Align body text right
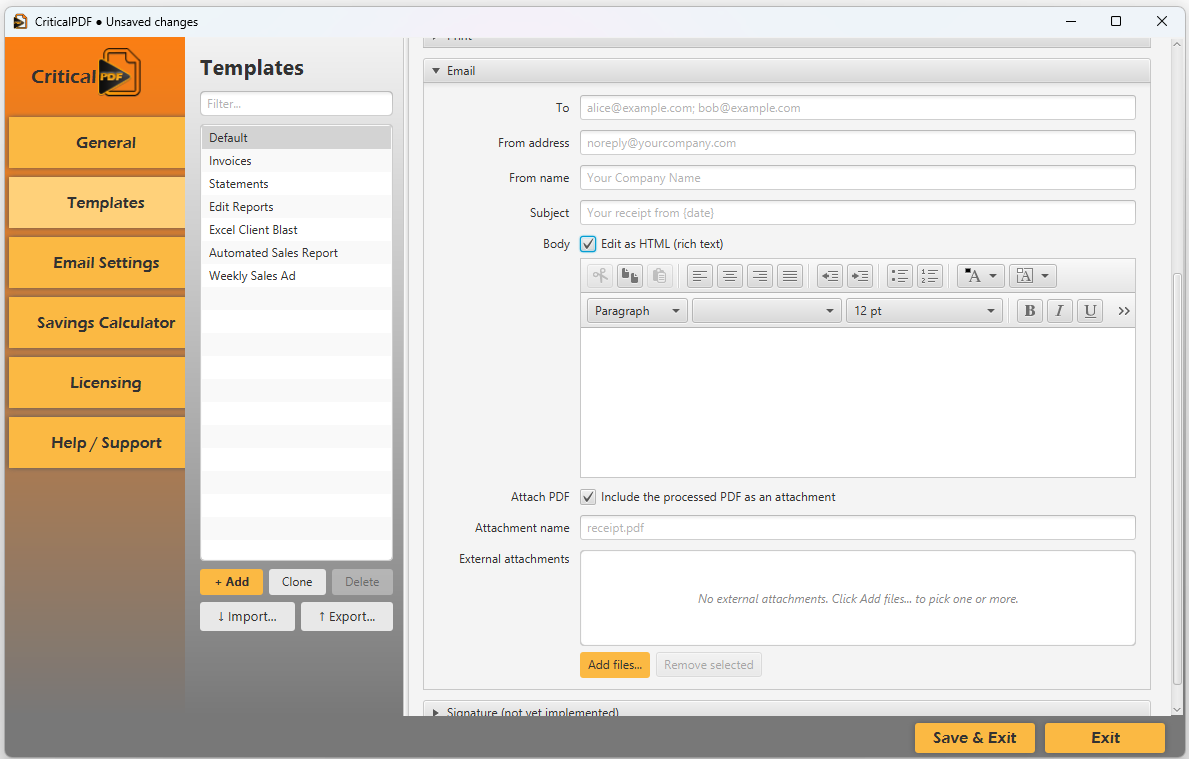This screenshot has height=759, width=1189. point(760,276)
